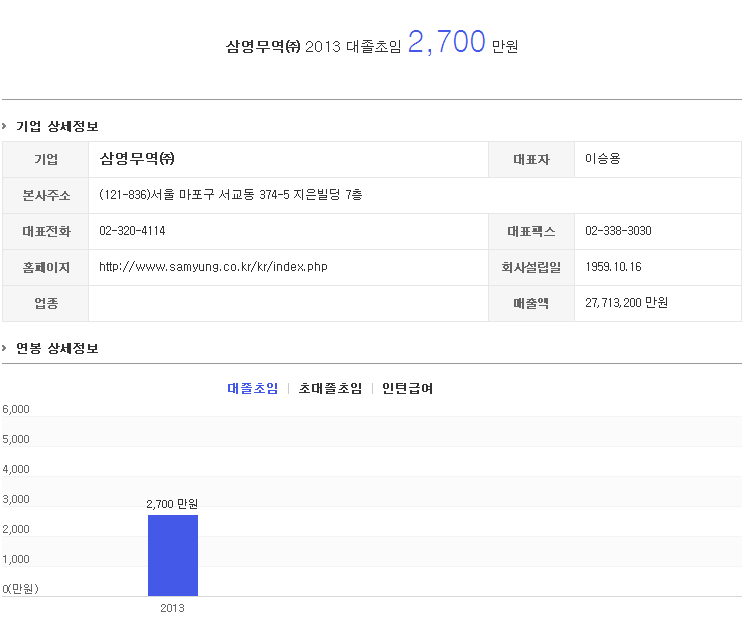Click the 대표자 header cell
The width and height of the screenshot is (745, 634).
pyautogui.click(x=531, y=159)
